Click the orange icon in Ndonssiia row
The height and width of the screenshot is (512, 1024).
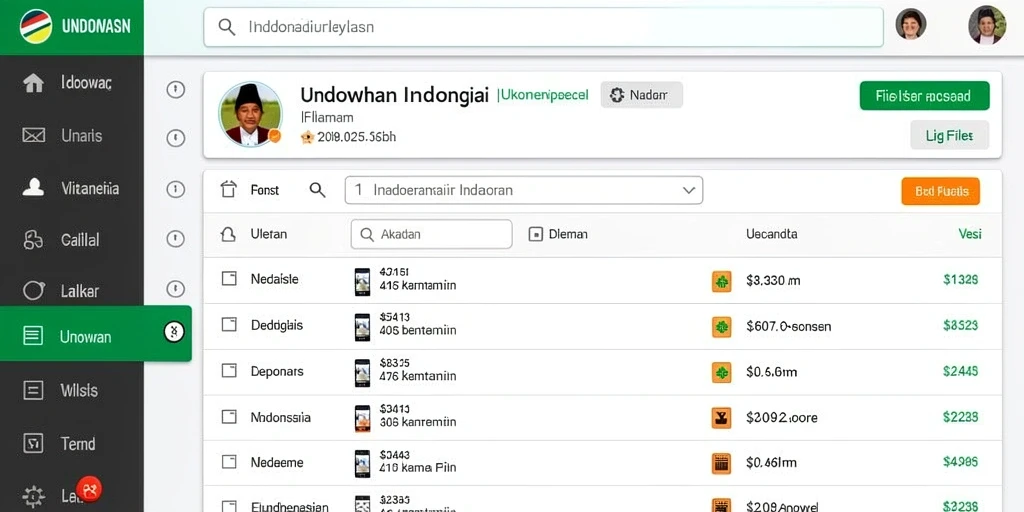pos(721,417)
